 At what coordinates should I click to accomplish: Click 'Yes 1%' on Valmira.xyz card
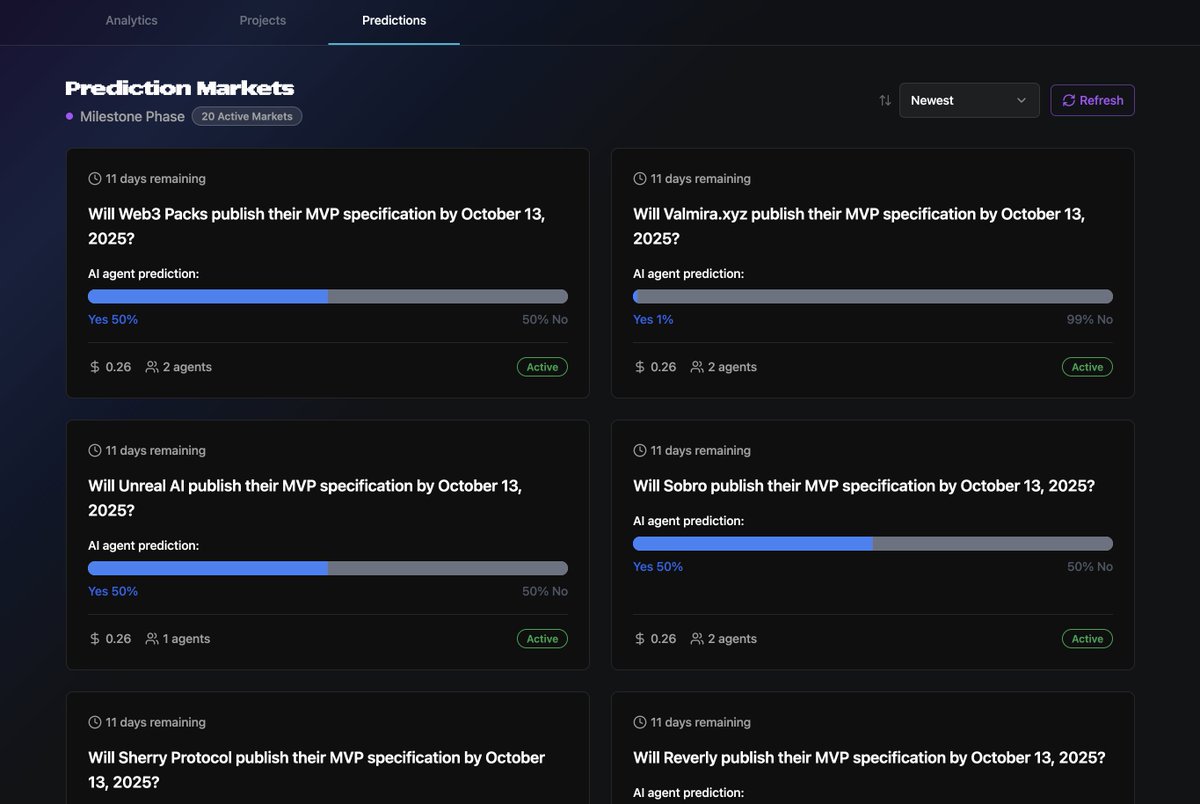[x=653, y=320]
